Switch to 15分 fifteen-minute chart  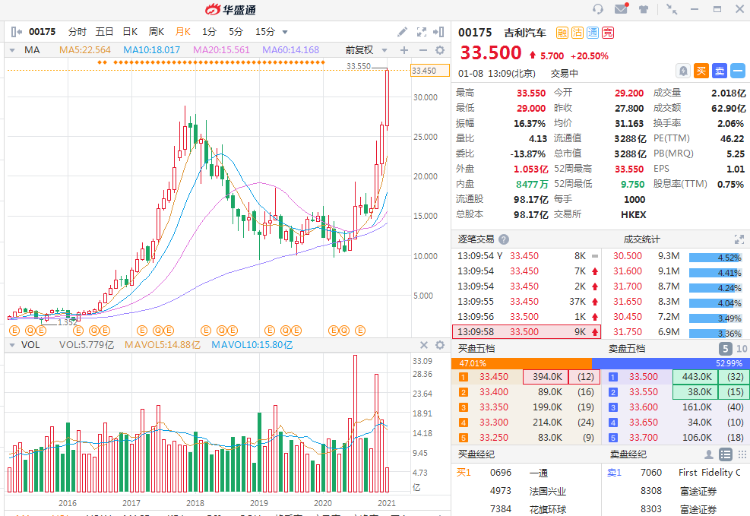[x=265, y=32]
